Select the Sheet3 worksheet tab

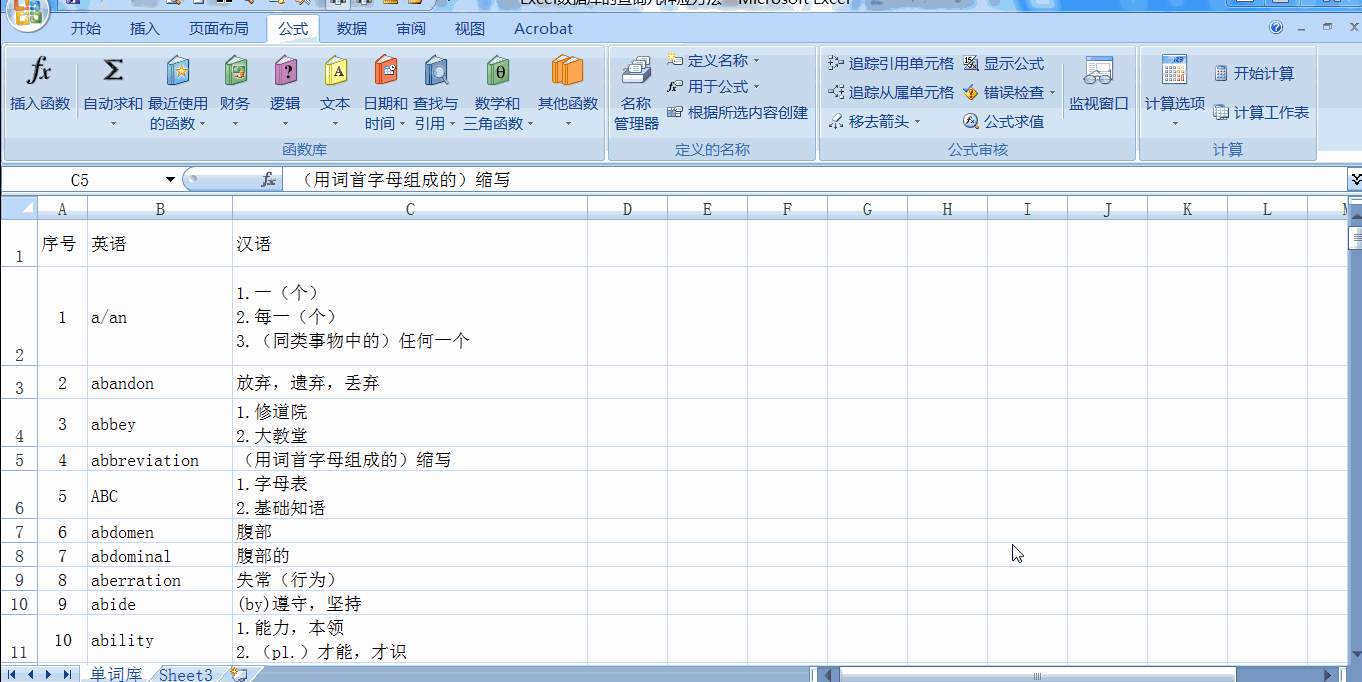(186, 675)
